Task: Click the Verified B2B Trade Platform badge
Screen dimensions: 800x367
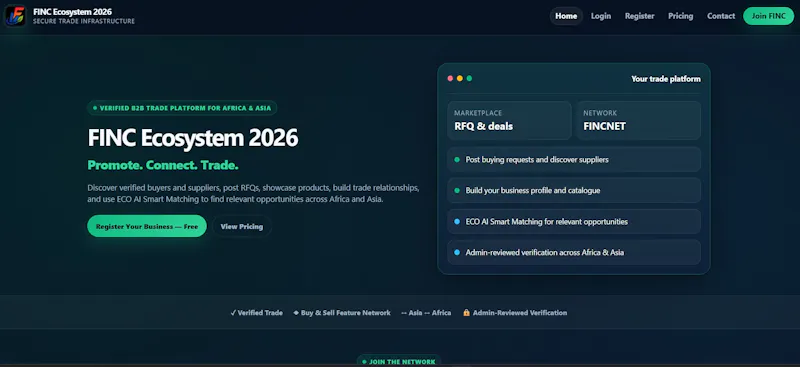Action: (182, 108)
